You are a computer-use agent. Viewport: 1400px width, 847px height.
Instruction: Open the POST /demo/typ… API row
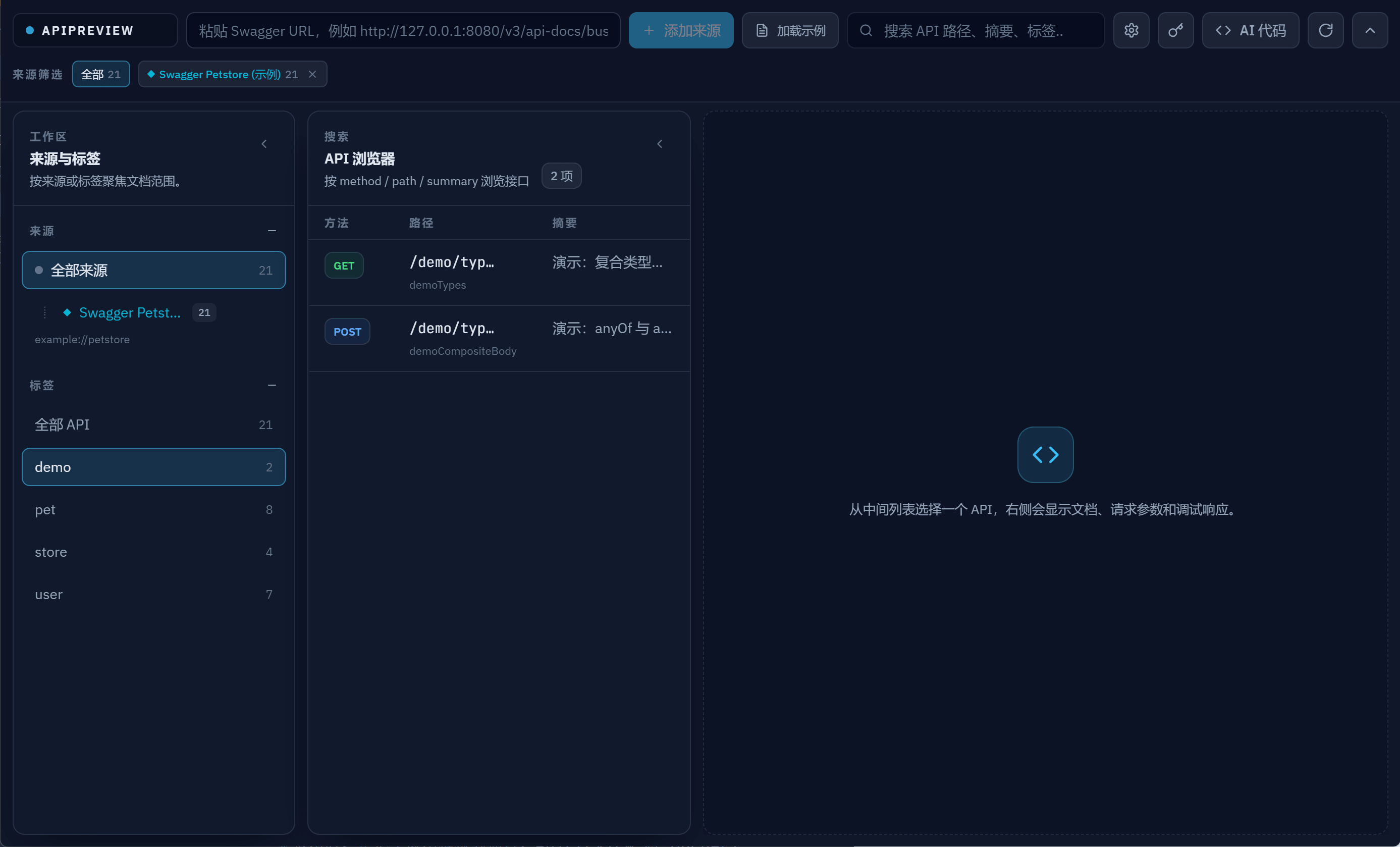point(499,339)
